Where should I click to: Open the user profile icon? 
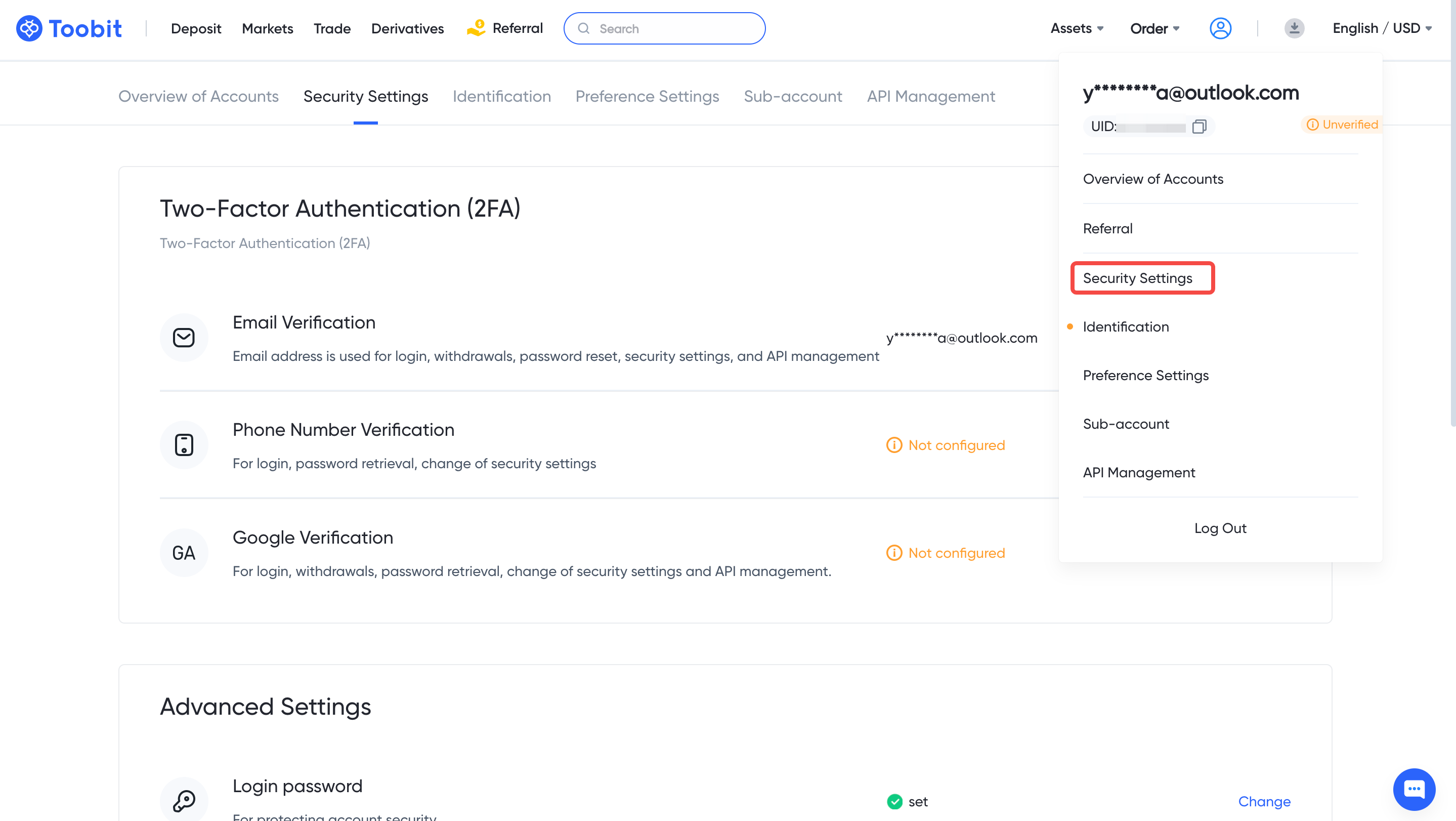click(x=1220, y=28)
